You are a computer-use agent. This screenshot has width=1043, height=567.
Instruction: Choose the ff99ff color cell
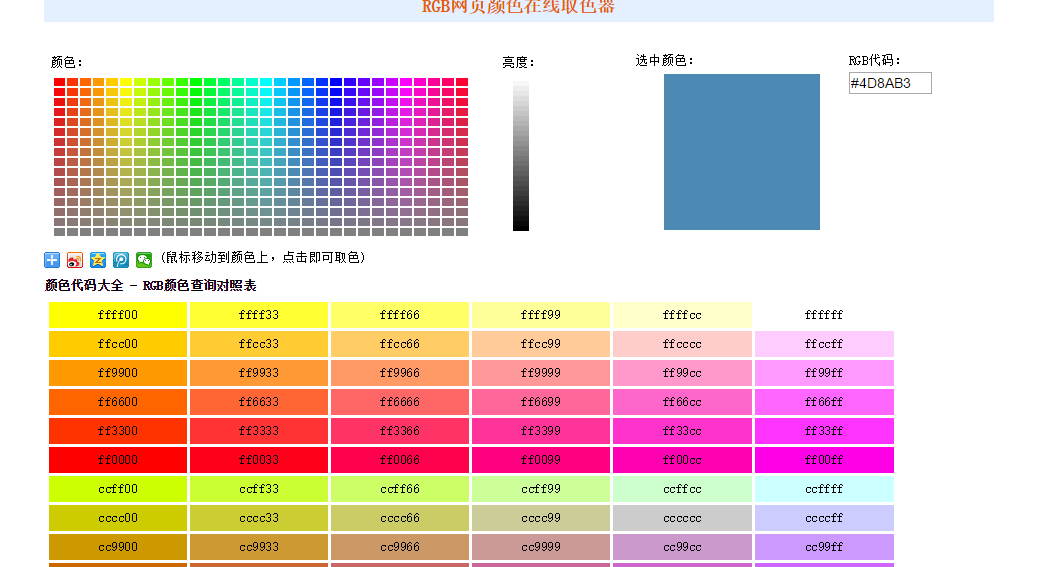click(x=824, y=373)
